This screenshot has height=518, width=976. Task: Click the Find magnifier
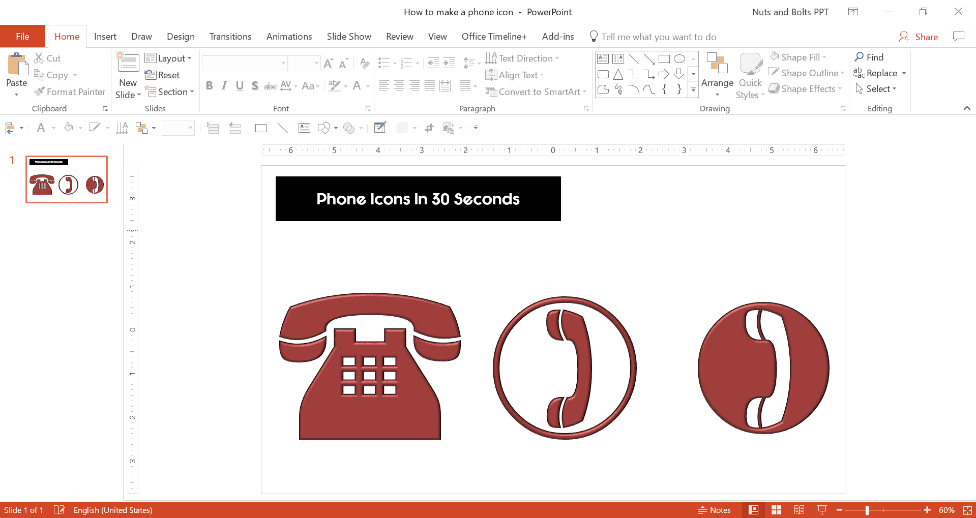[859, 57]
